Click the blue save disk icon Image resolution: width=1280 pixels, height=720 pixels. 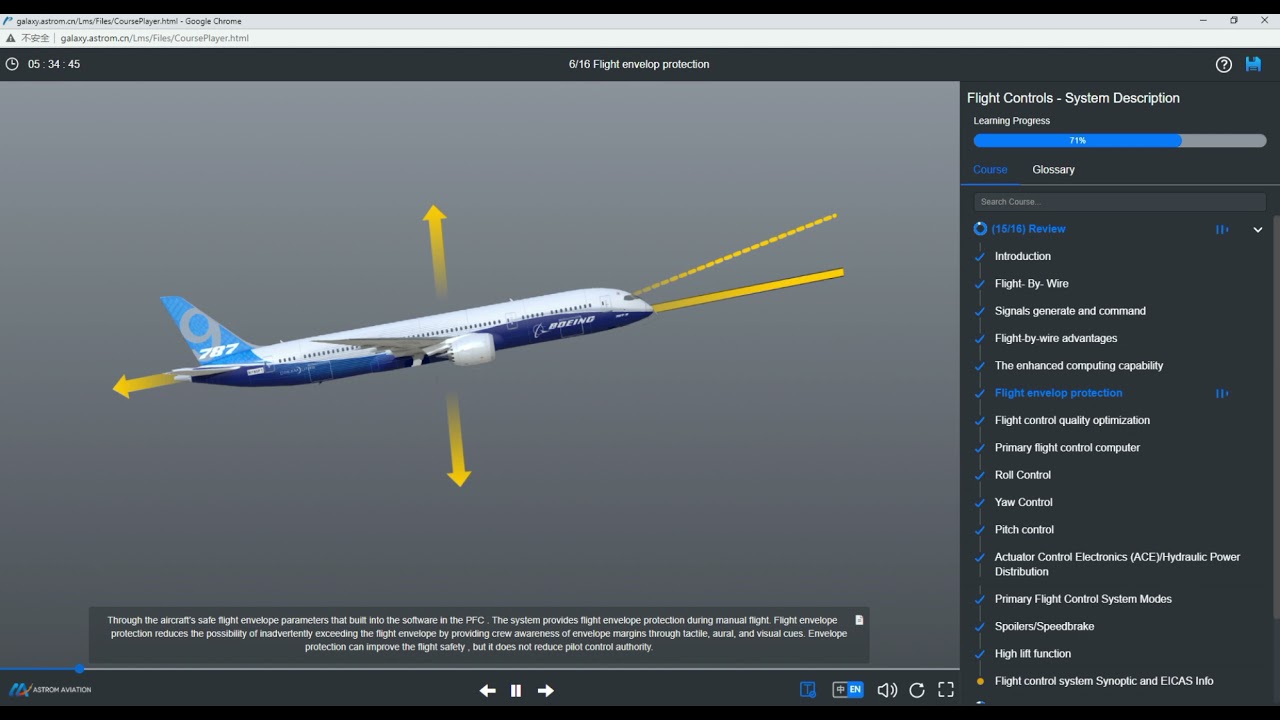click(x=1253, y=64)
